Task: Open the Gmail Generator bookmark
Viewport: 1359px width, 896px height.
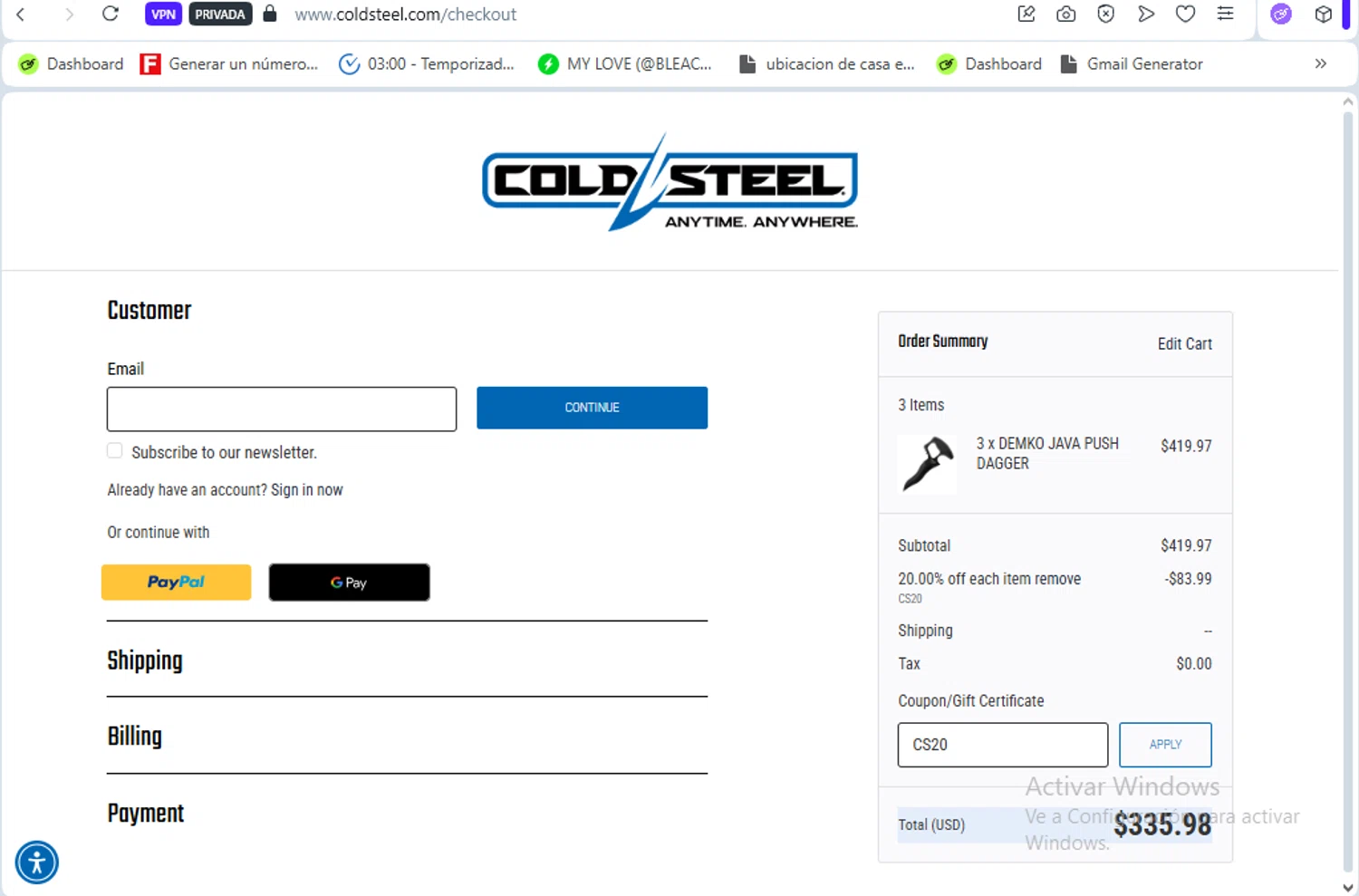Action: tap(1132, 64)
